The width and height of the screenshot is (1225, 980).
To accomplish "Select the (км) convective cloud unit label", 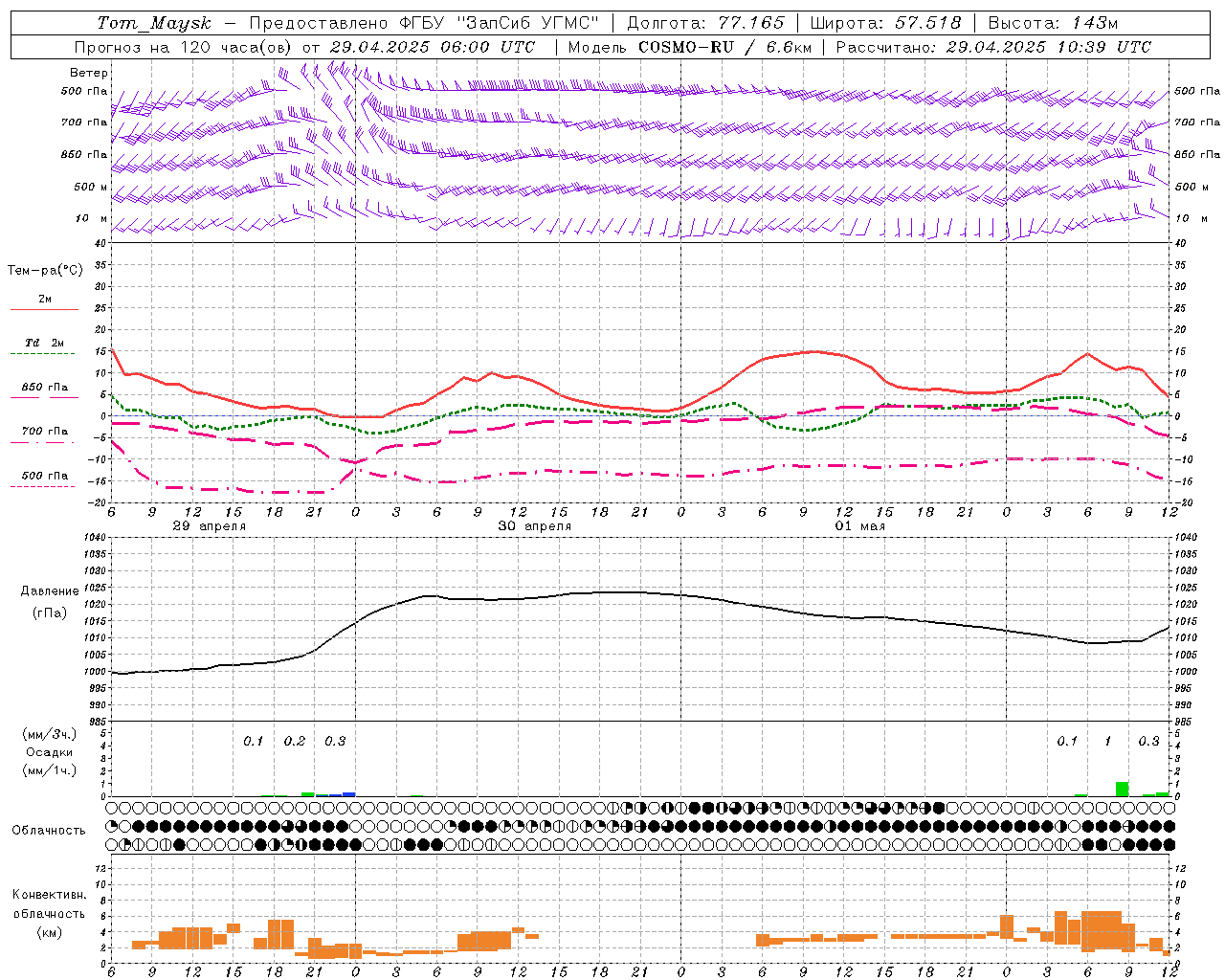I will [50, 932].
